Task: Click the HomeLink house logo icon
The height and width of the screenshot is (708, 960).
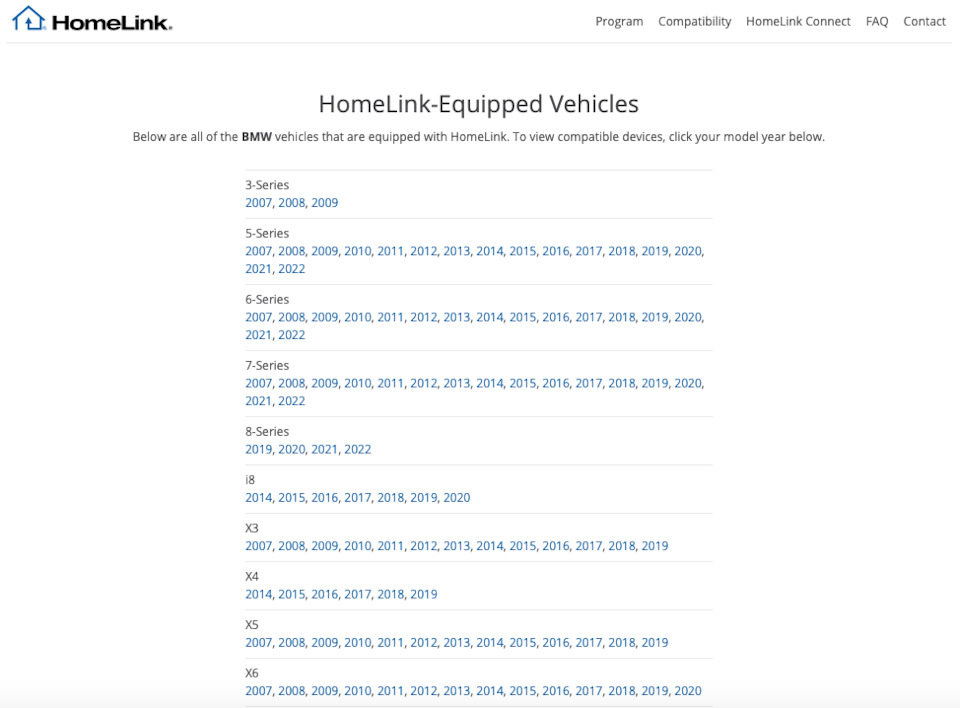Action: pyautogui.click(x=28, y=20)
